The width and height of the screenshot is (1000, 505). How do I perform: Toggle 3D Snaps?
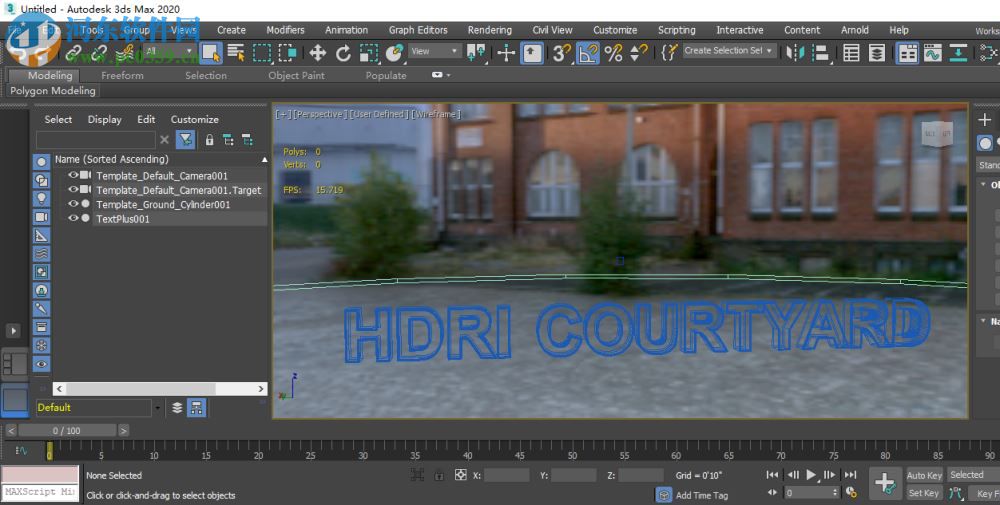[x=561, y=53]
